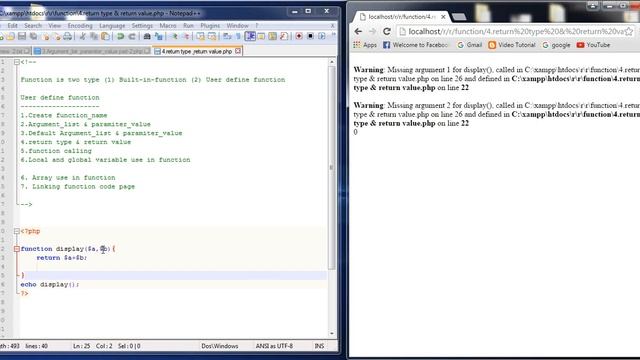This screenshot has width=640, height=360.
Task: Save the file using the Save toolbar icon
Action: click(22, 36)
